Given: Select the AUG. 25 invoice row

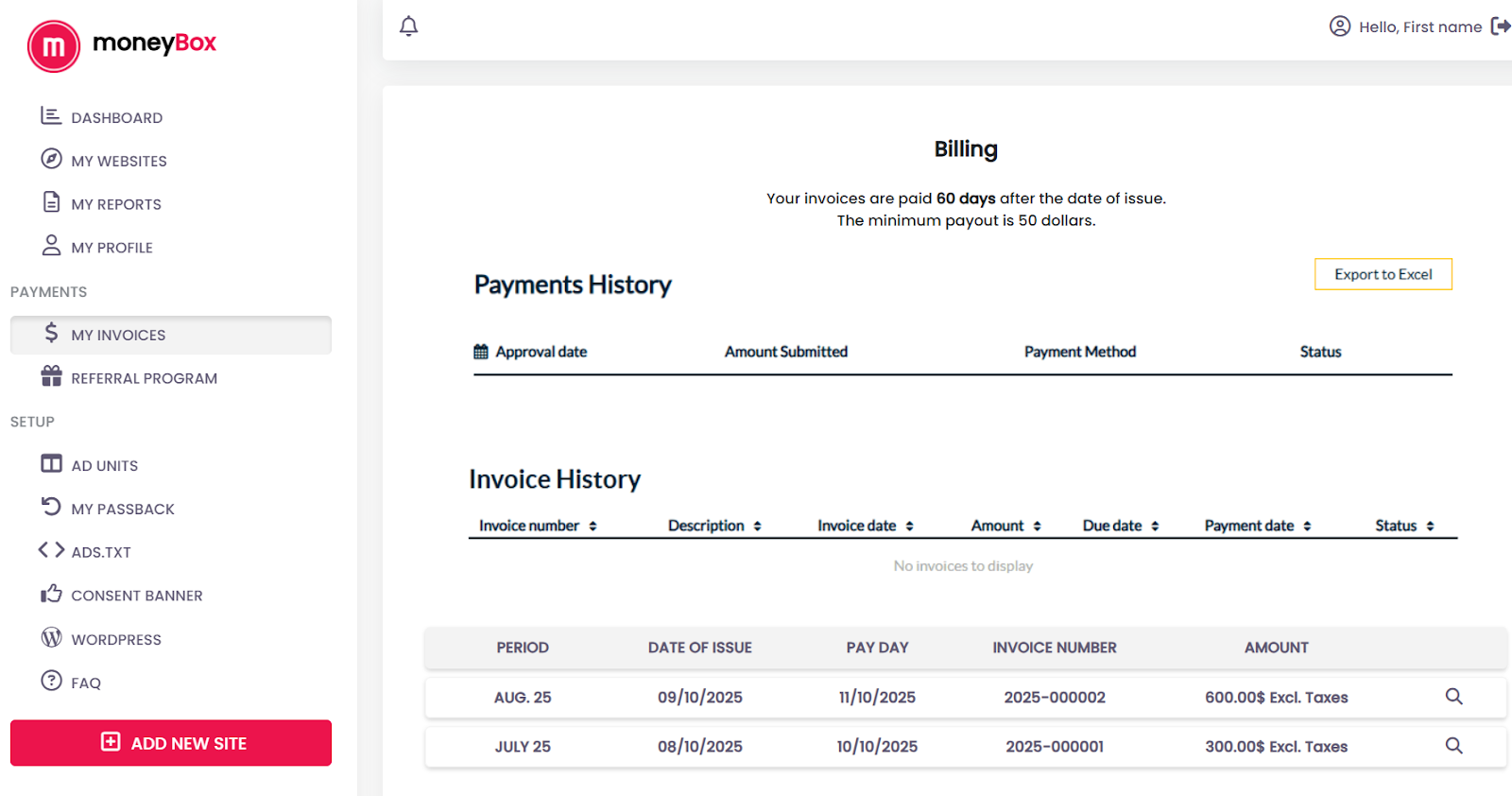Looking at the screenshot, I should pos(523,698).
